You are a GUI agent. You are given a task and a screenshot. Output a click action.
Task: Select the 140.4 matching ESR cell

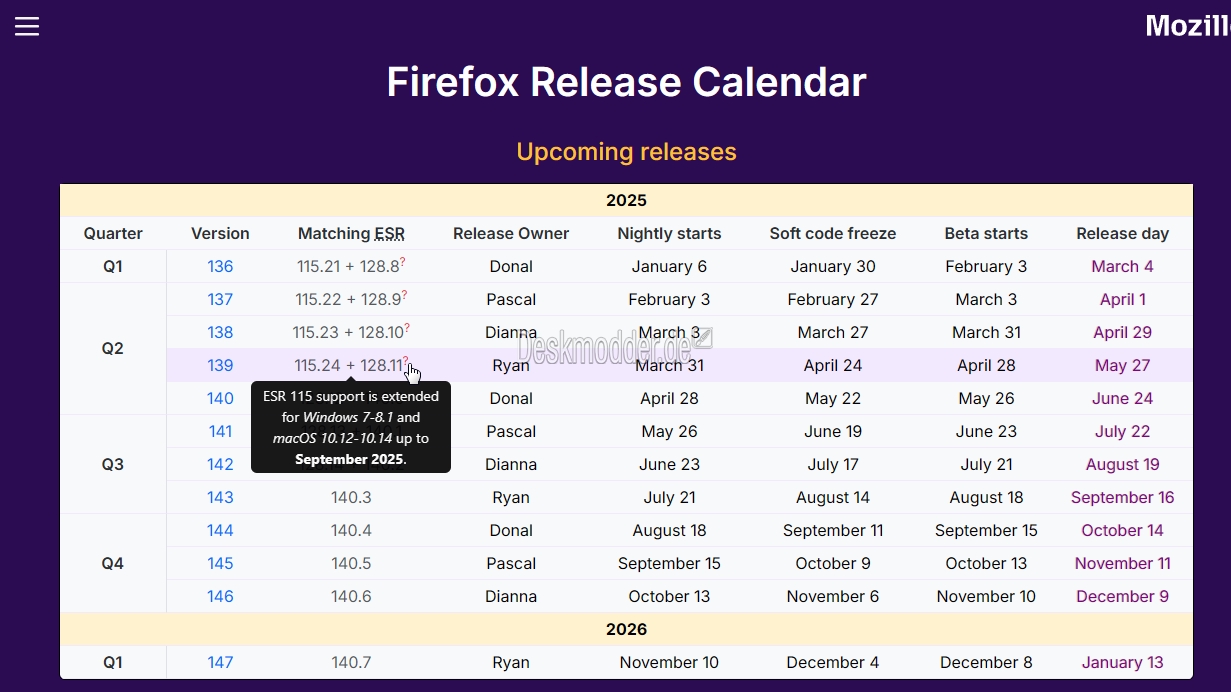click(x=351, y=530)
